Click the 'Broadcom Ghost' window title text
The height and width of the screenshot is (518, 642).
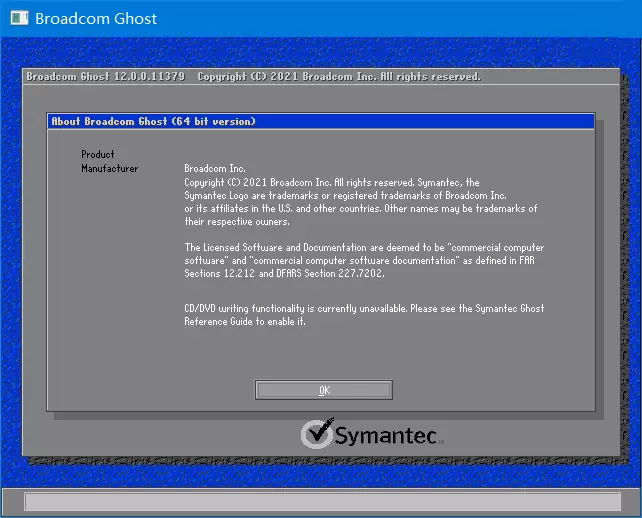[x=96, y=18]
